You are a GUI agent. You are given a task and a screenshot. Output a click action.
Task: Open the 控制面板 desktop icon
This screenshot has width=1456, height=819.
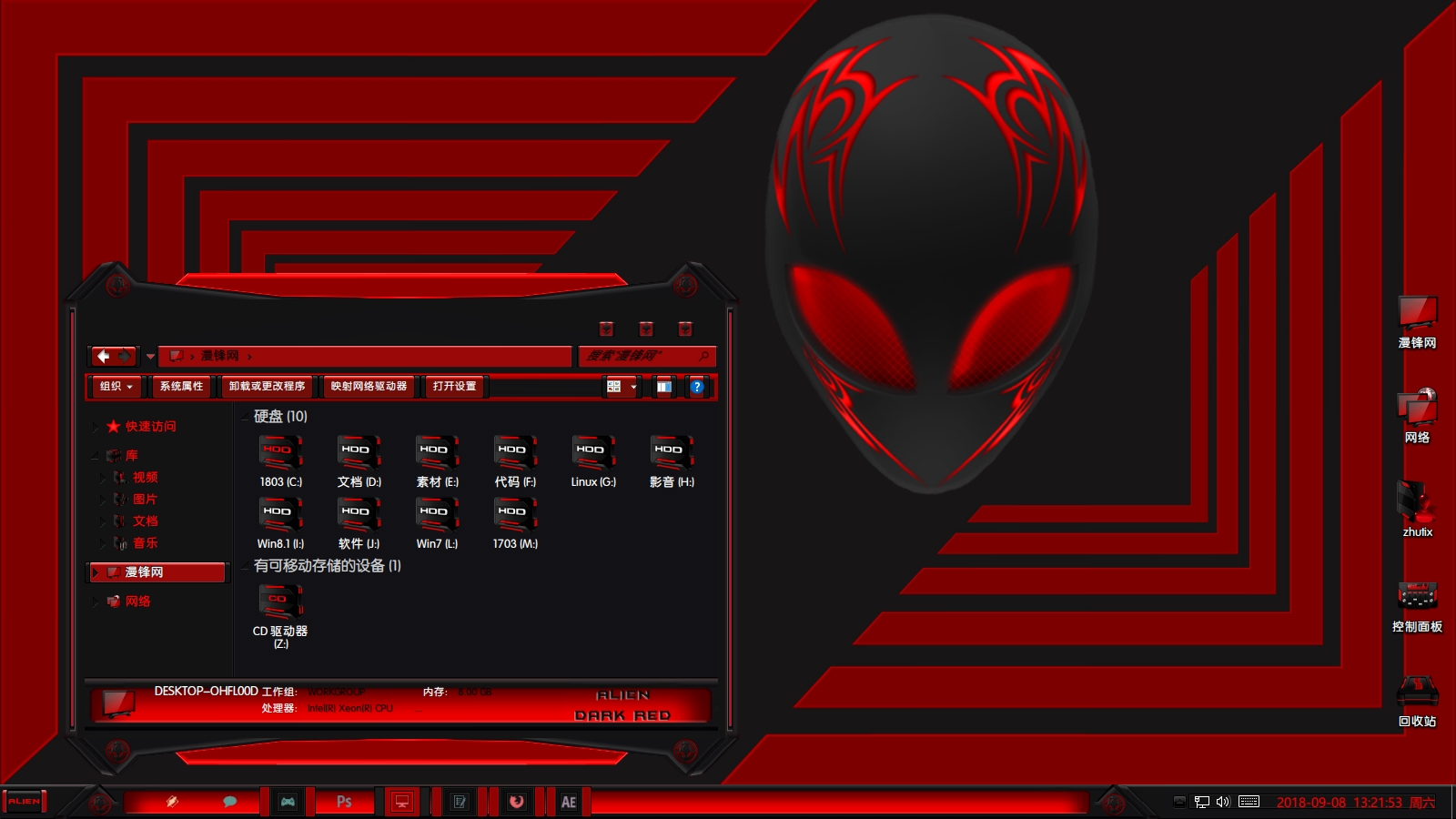(x=1417, y=607)
